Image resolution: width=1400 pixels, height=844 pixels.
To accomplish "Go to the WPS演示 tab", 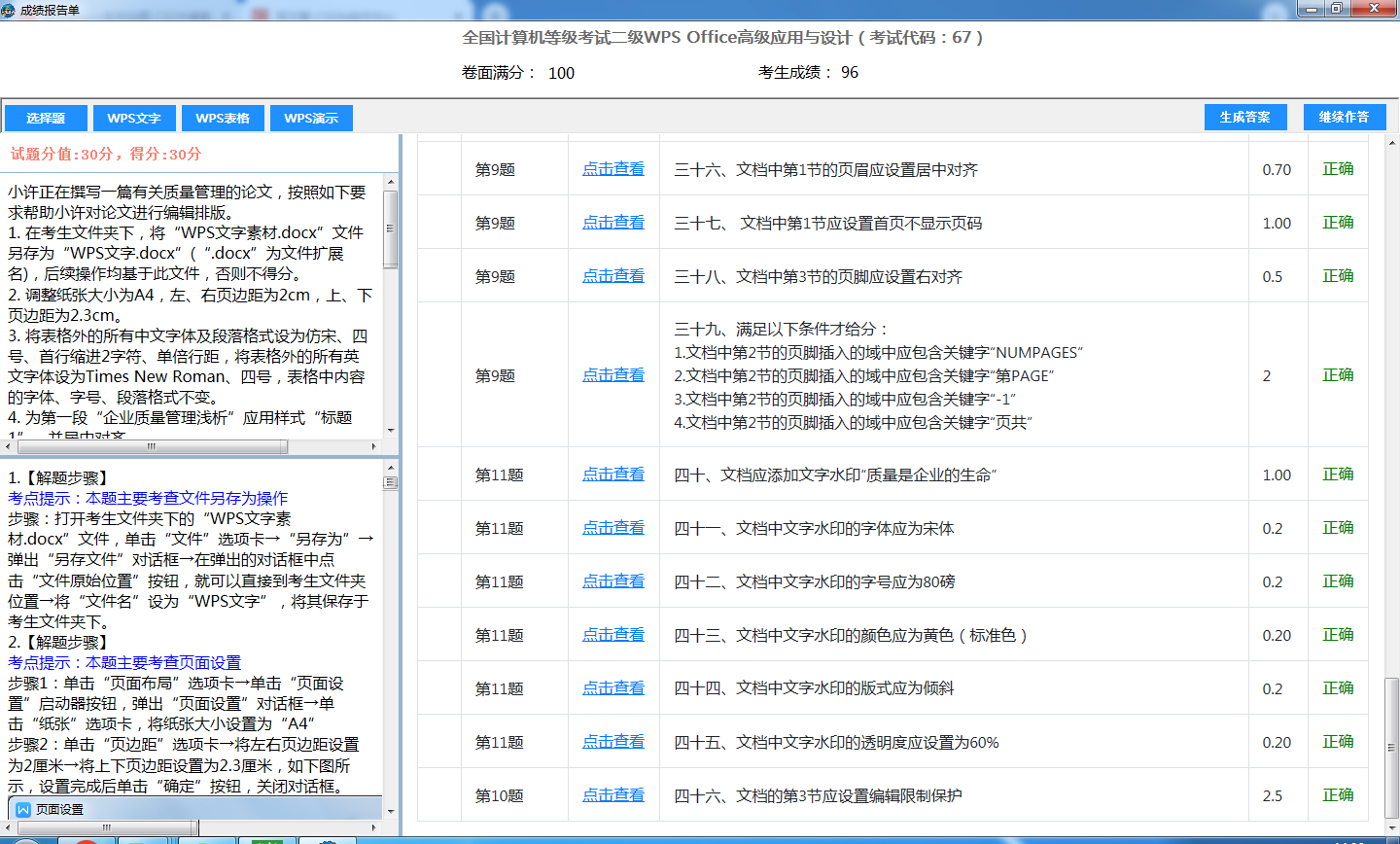I will coord(311,118).
